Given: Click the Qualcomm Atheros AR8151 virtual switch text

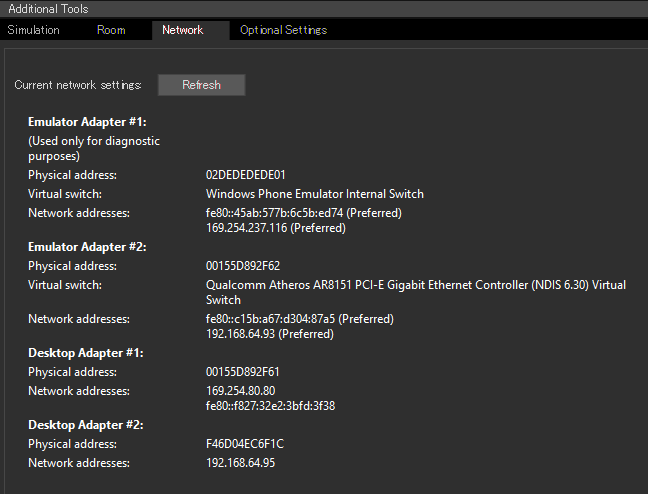Looking at the screenshot, I should [x=415, y=285].
